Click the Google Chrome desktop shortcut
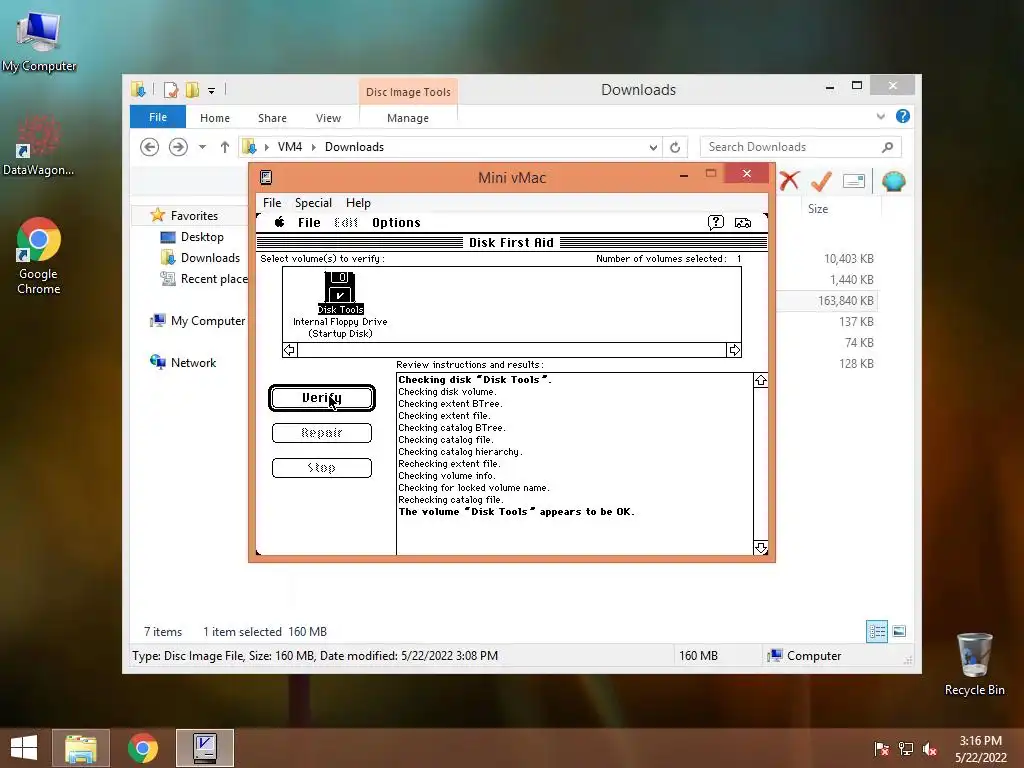Screen dimensions: 1024x768 [x=39, y=256]
